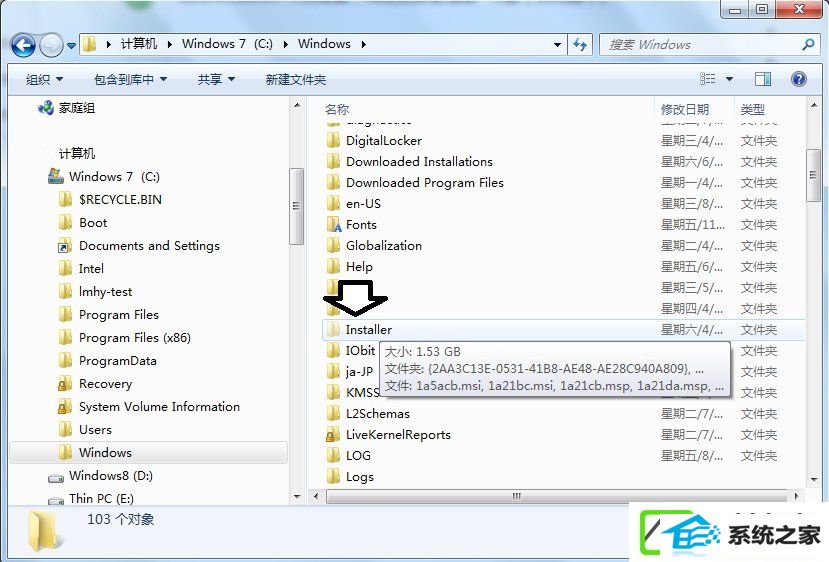The width and height of the screenshot is (829, 562).
Task: Sort by the 名称 column header
Action: click(337, 110)
